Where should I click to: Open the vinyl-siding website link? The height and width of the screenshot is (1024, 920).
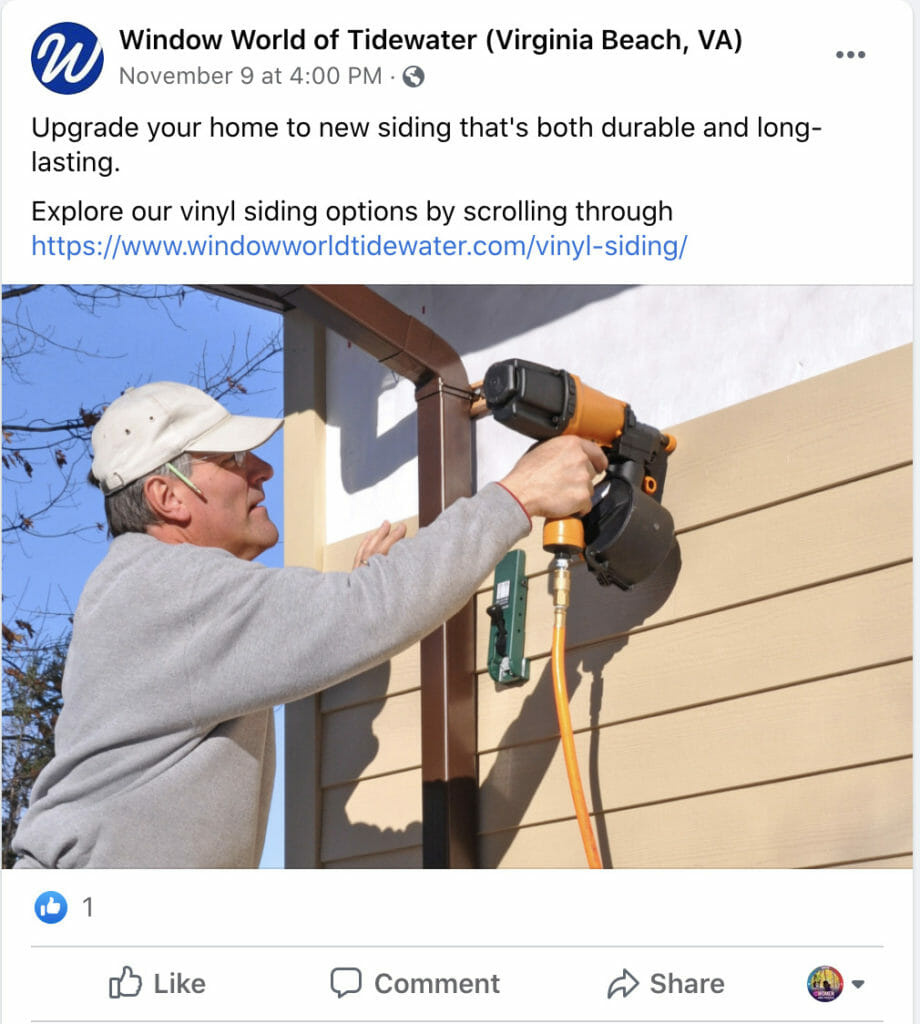(359, 246)
